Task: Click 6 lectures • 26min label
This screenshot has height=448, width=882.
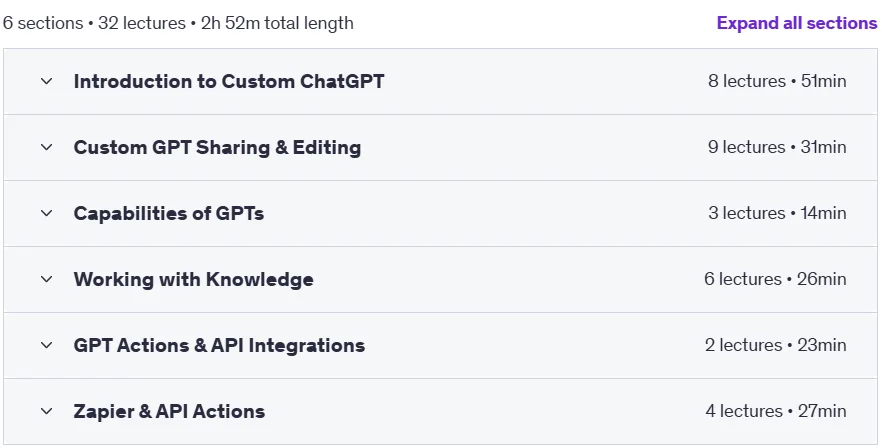Action: click(x=775, y=279)
